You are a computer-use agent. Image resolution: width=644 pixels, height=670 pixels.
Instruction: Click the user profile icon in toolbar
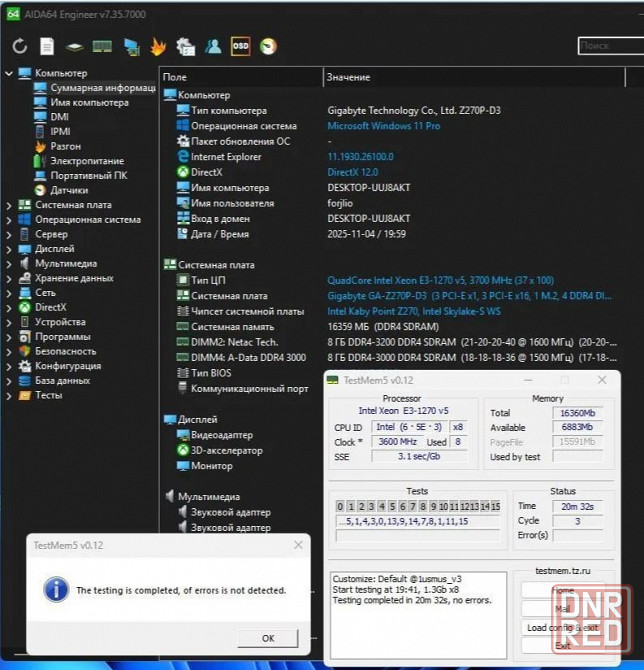click(x=212, y=46)
